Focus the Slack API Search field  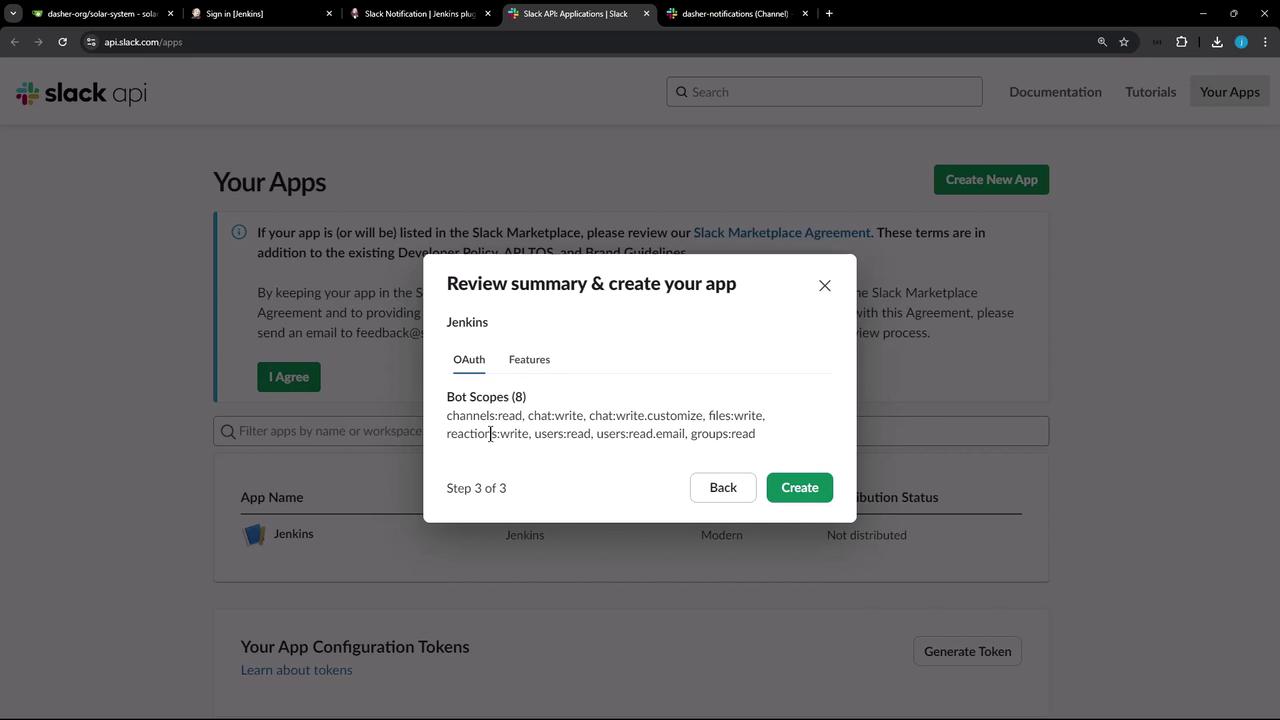pyautogui.click(x=824, y=92)
